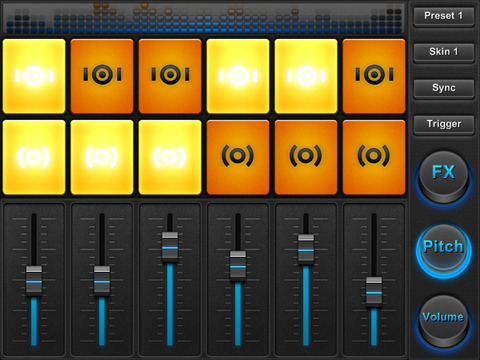This screenshot has width=480, height=360.
Task: Change the Skin 1 option
Action: [444, 52]
